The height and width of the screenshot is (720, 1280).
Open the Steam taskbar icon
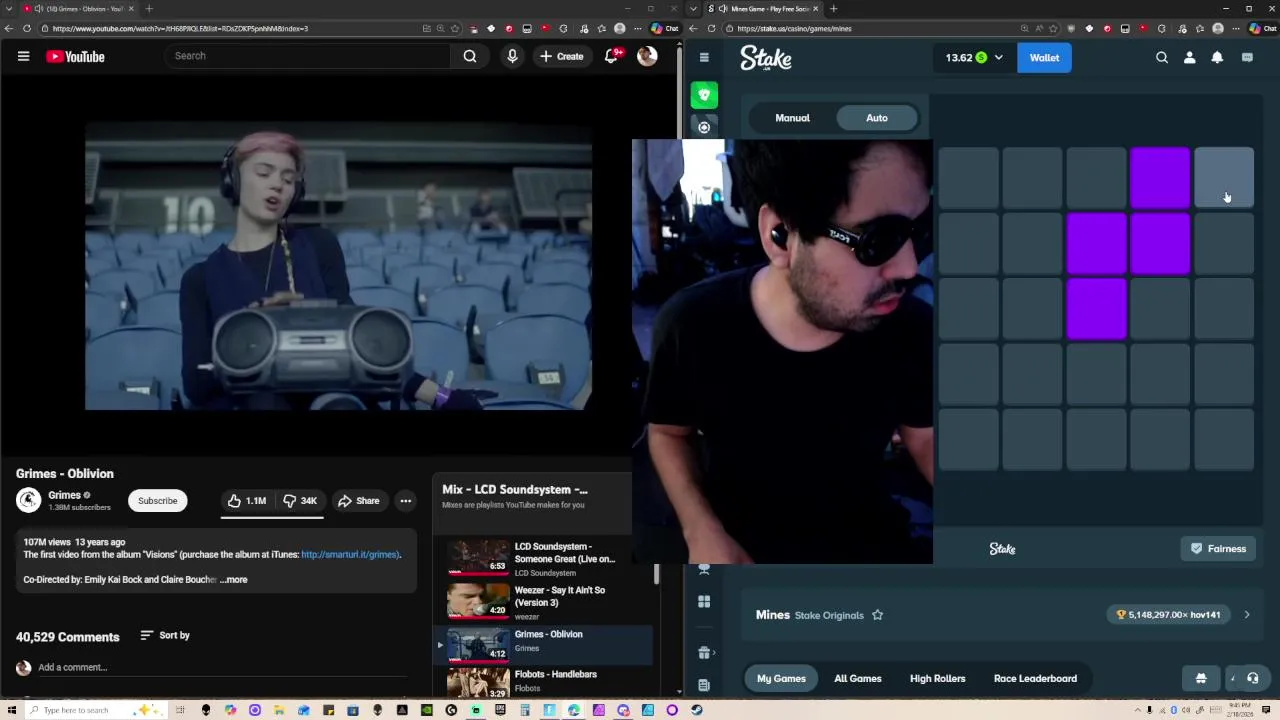(x=697, y=710)
